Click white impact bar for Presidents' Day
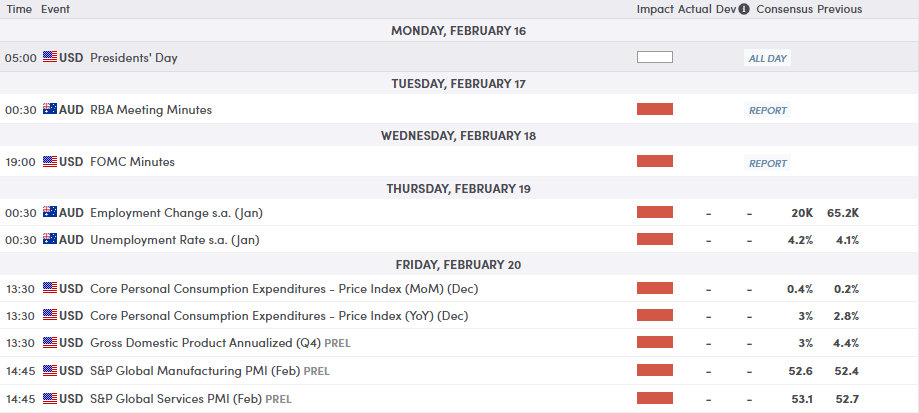Screen dimensions: 919x413 coord(655,58)
